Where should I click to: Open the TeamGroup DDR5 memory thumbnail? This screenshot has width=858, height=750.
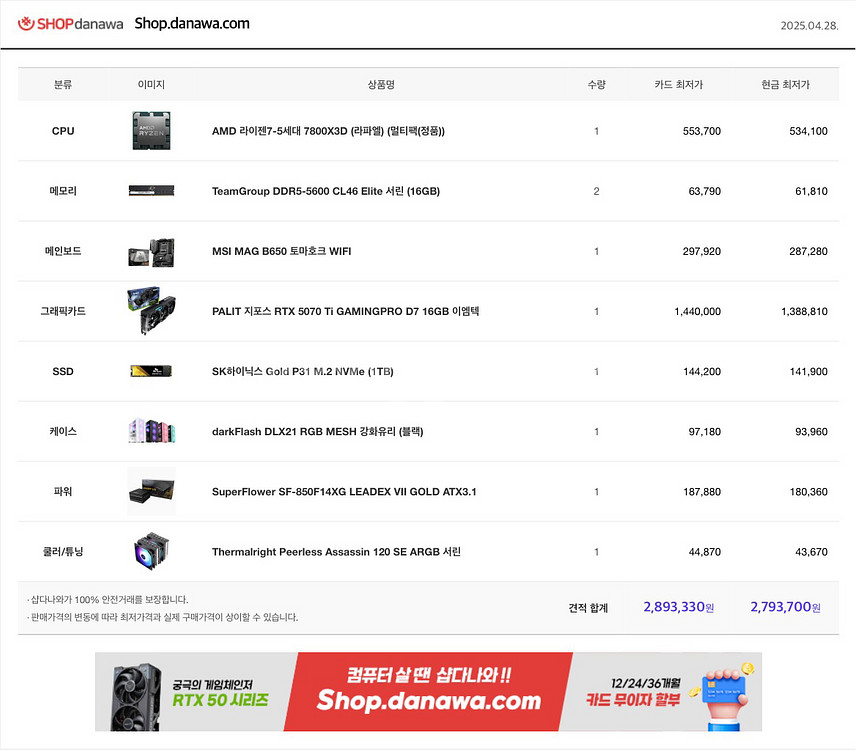(152, 191)
